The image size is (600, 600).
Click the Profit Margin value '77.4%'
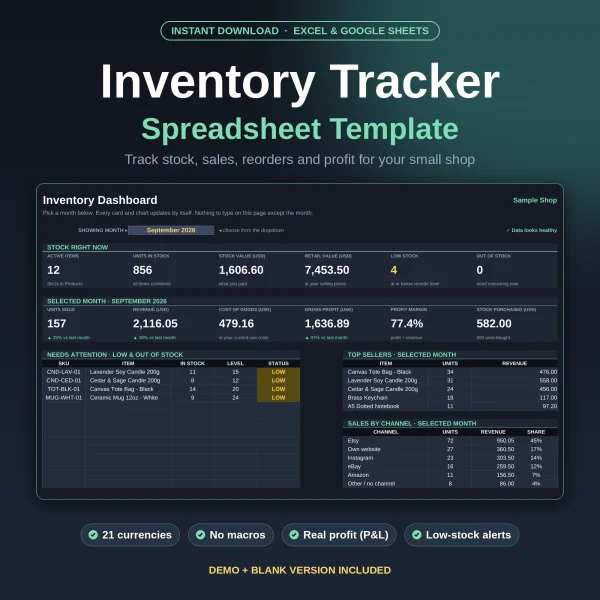407,324
